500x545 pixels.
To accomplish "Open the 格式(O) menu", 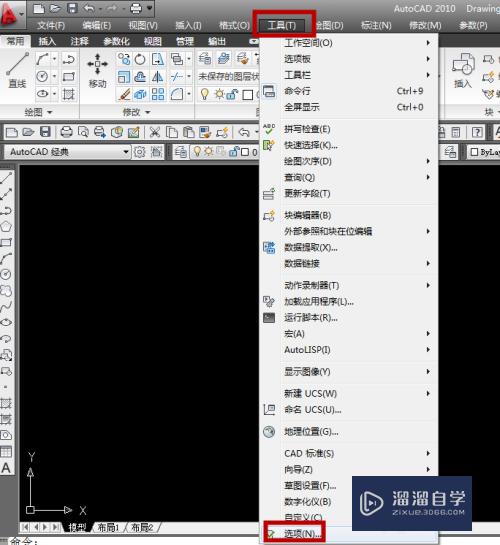I will point(234,25).
